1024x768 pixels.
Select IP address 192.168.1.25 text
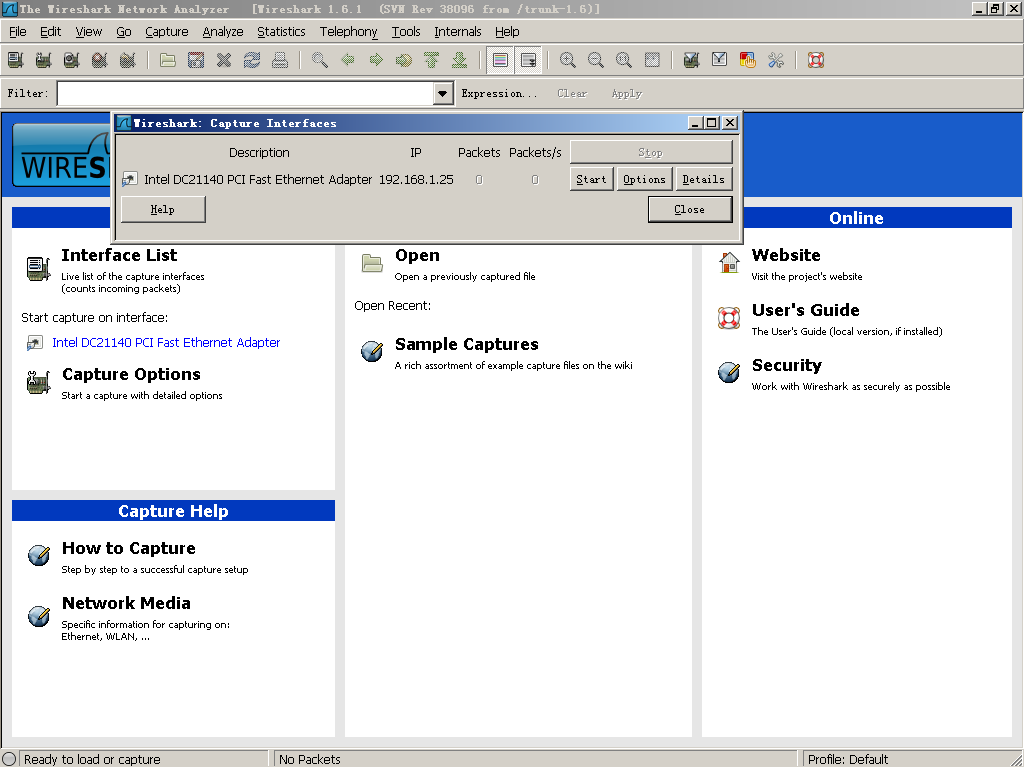point(416,179)
